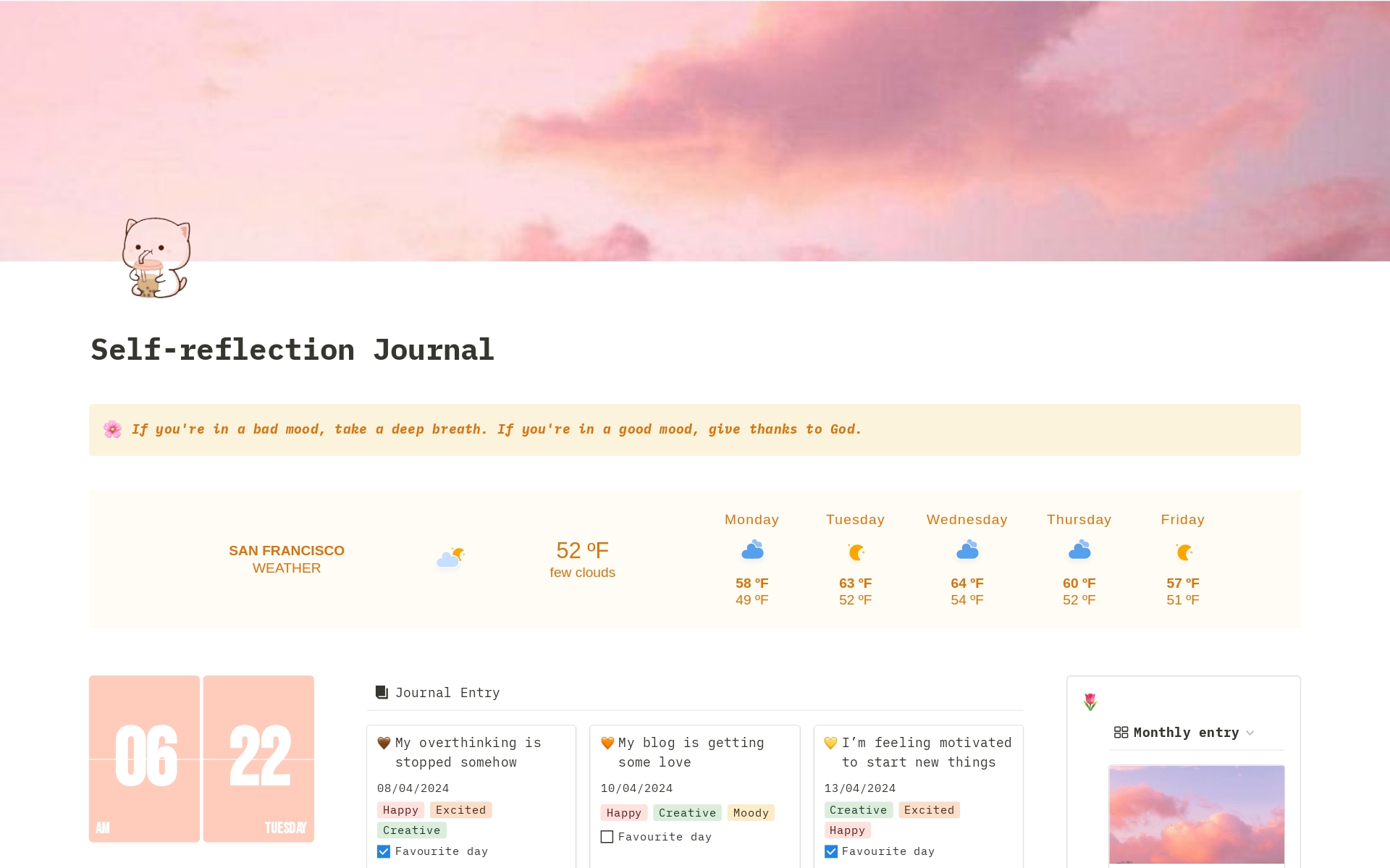1390x868 pixels.
Task: Click the tulip icon above Monthly entry
Action: pos(1090,701)
